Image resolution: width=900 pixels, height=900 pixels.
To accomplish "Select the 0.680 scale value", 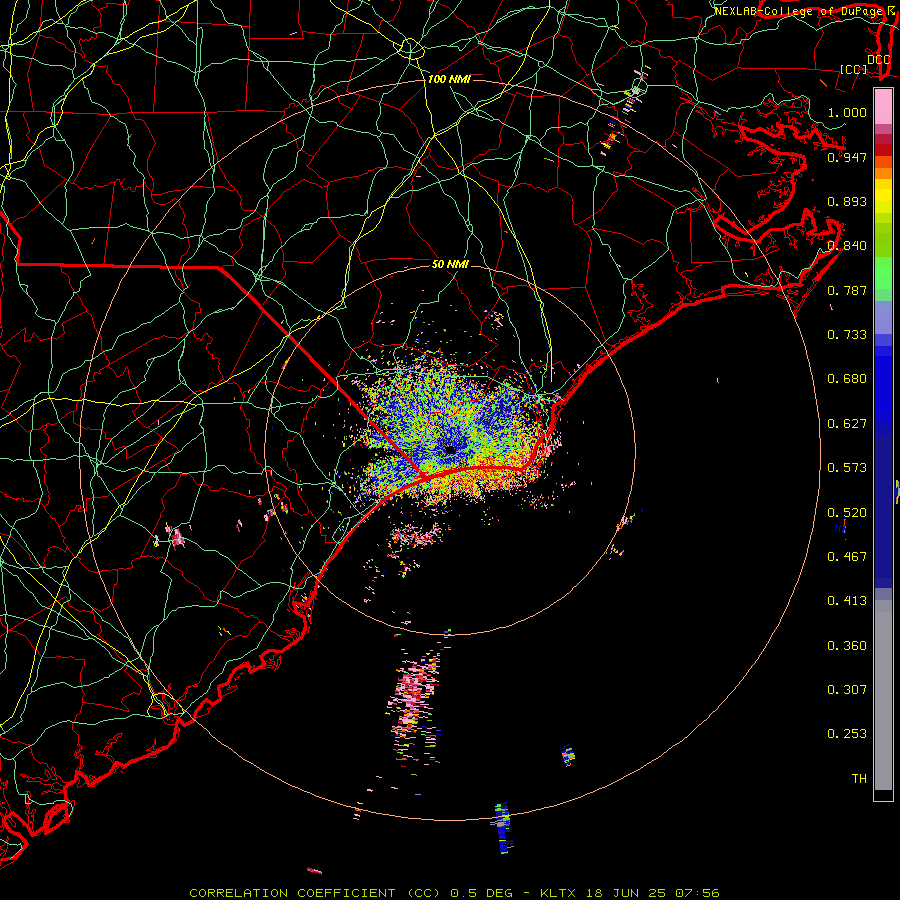I will click(847, 379).
